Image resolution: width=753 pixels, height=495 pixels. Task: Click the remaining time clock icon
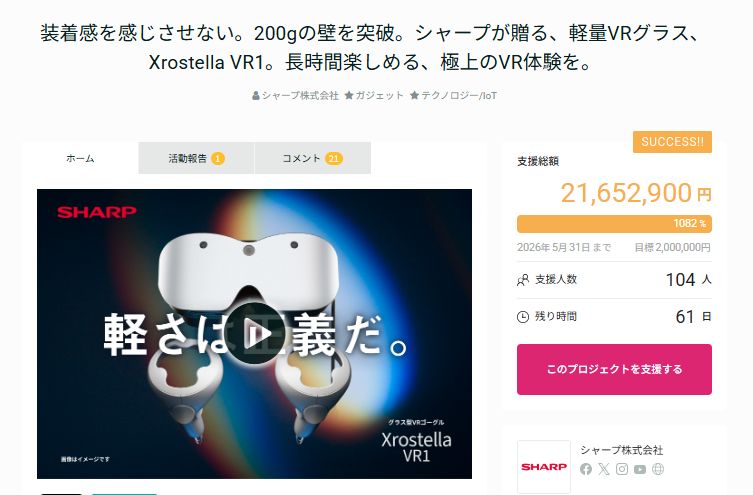pyautogui.click(x=523, y=317)
